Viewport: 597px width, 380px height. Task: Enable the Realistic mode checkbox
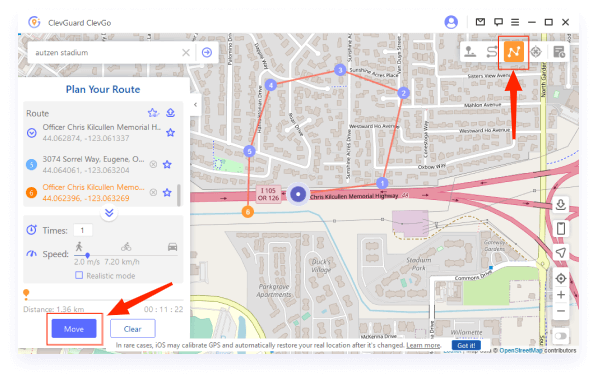(79, 275)
